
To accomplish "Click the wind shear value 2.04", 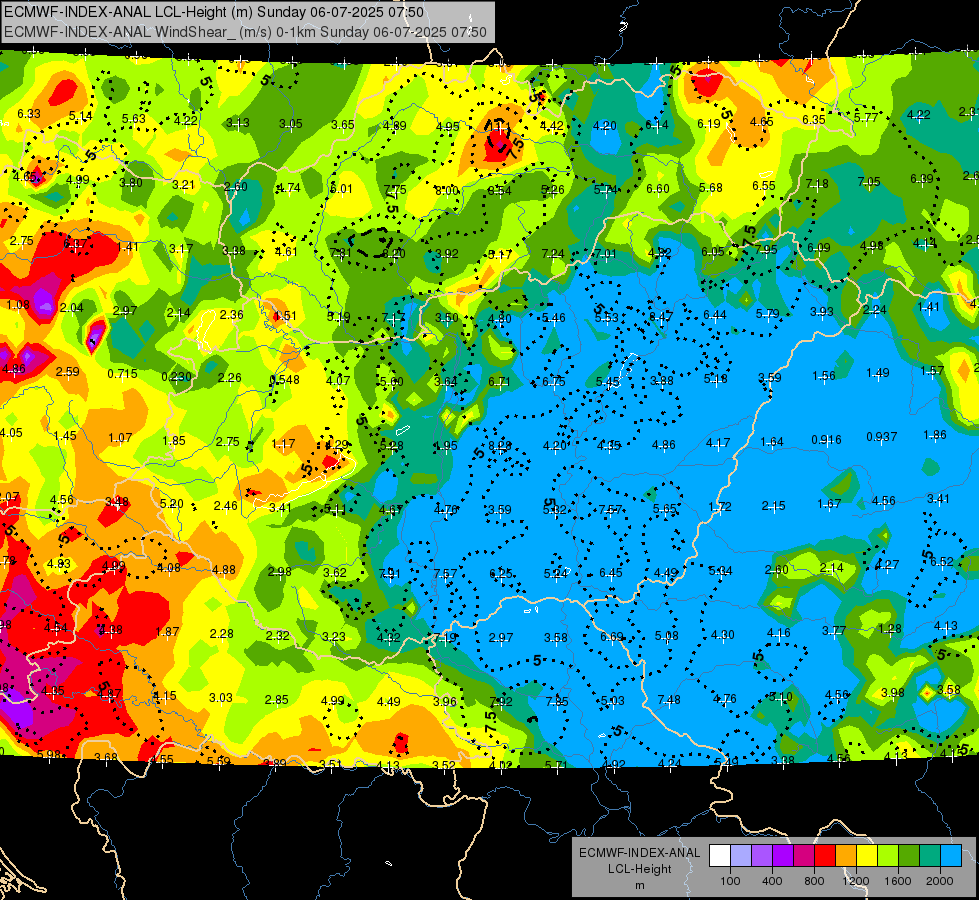I will point(71,308).
